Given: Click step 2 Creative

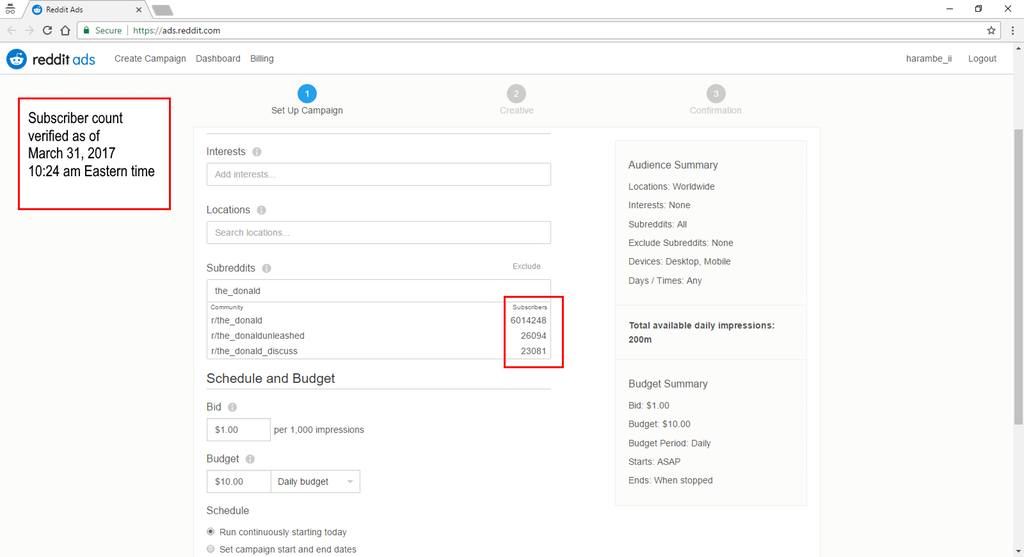Looking at the screenshot, I should 516,100.
